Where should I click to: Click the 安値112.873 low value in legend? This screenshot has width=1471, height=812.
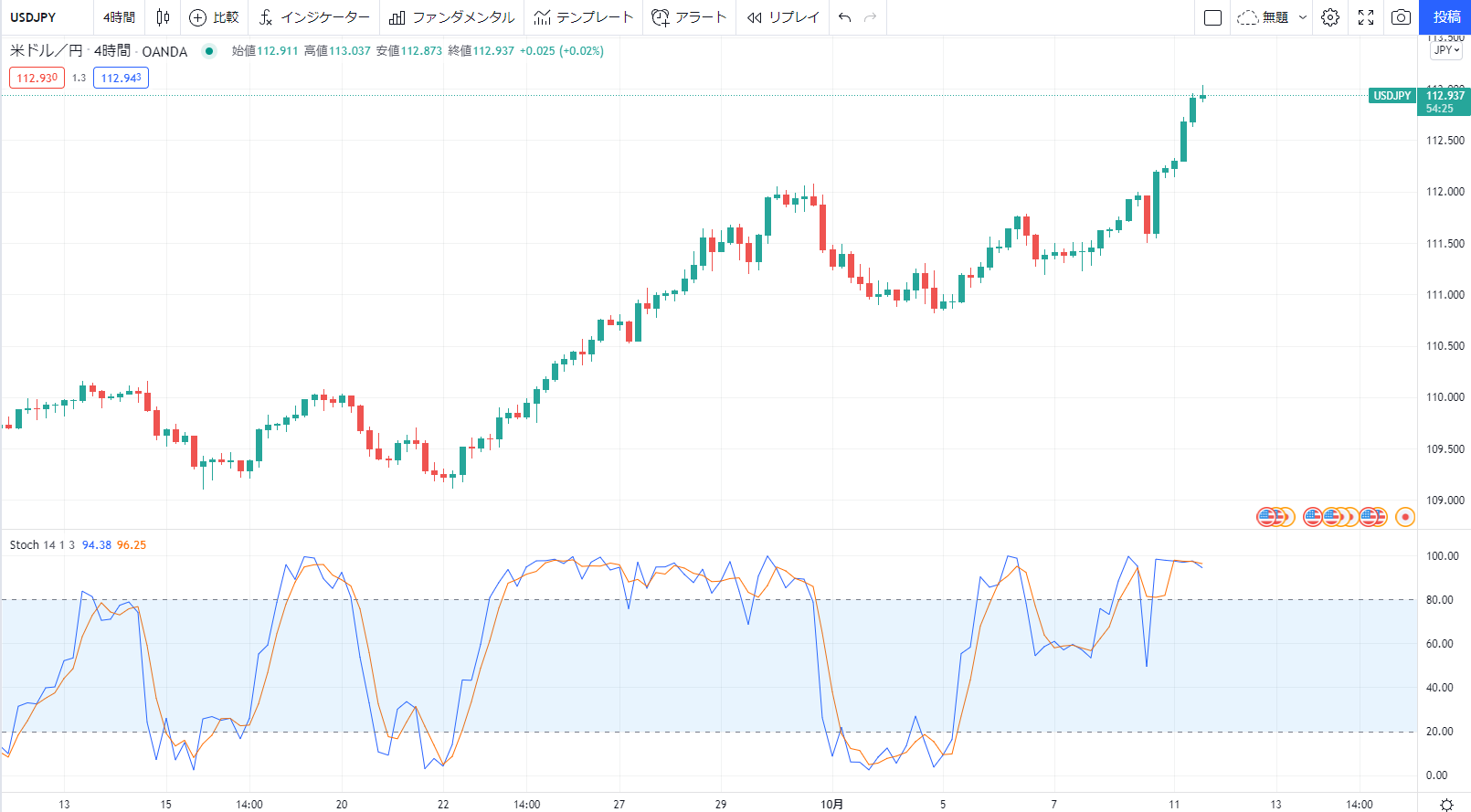[409, 51]
